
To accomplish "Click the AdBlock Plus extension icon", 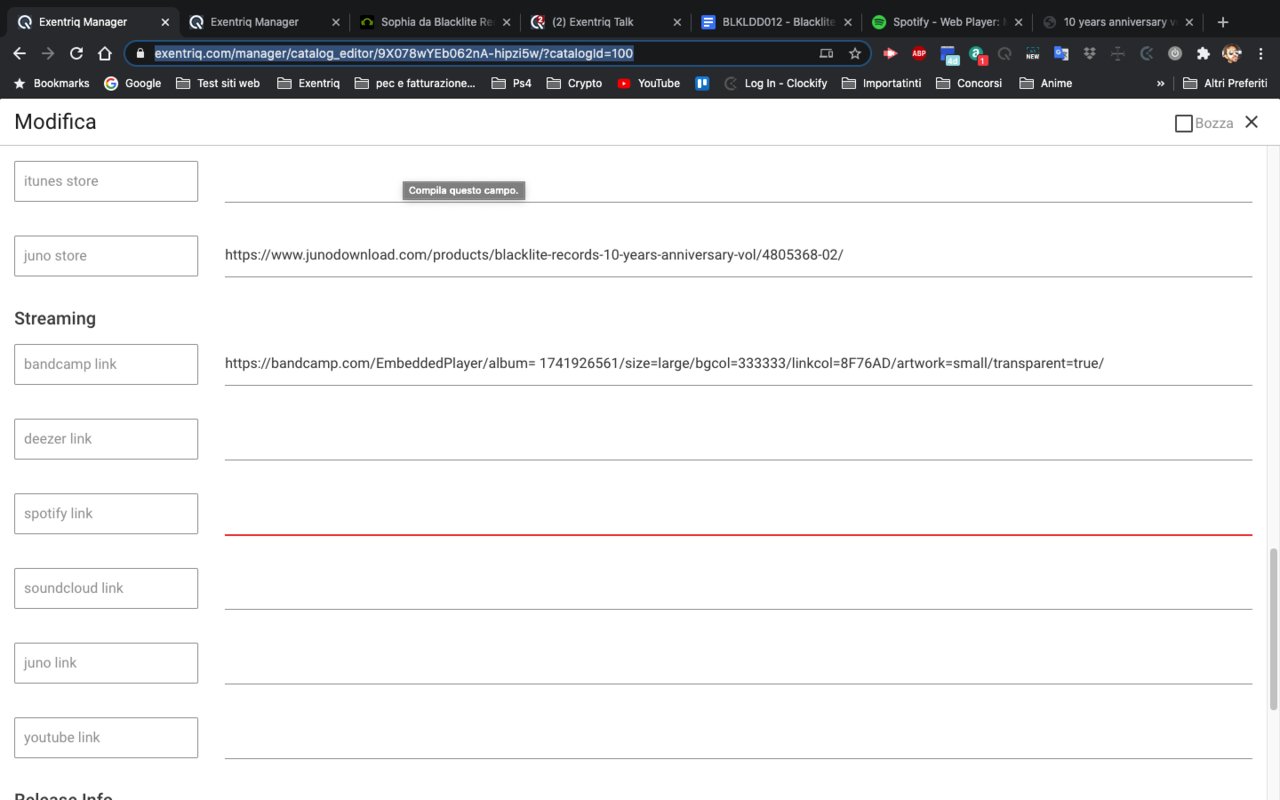I will pos(918,54).
